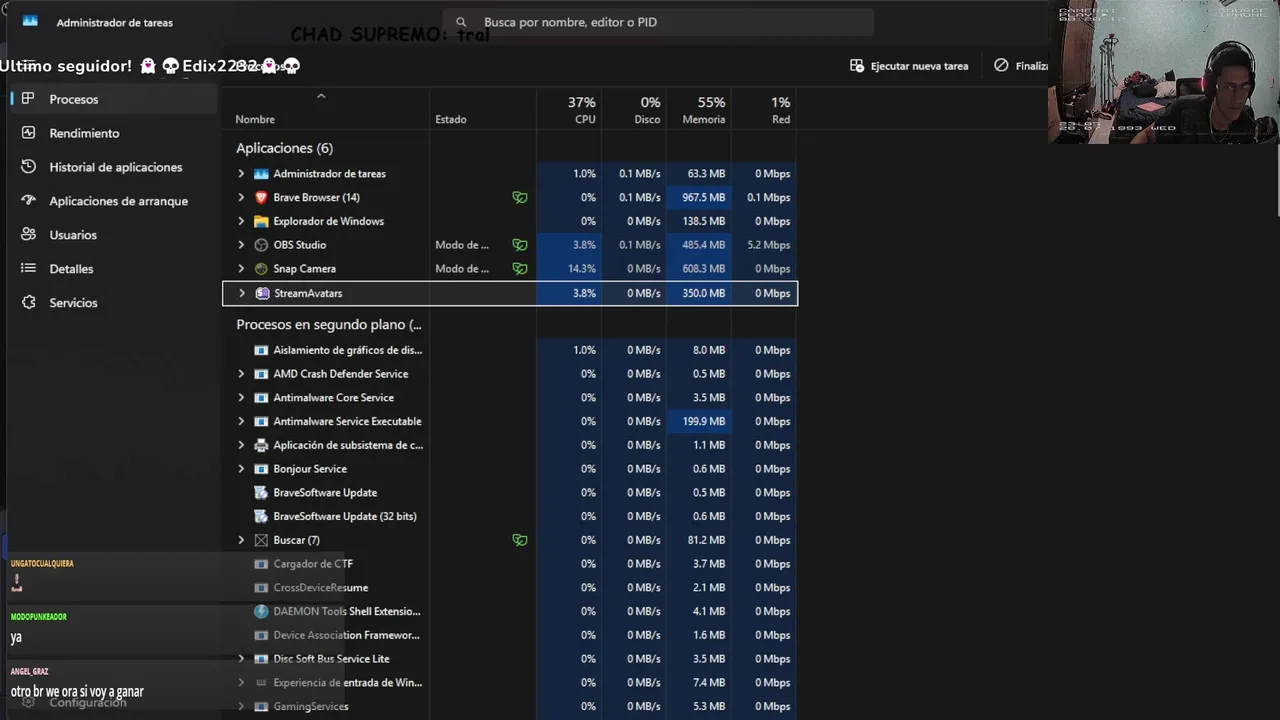Select the GamingServices process row
The image size is (1280, 720).
510,706
